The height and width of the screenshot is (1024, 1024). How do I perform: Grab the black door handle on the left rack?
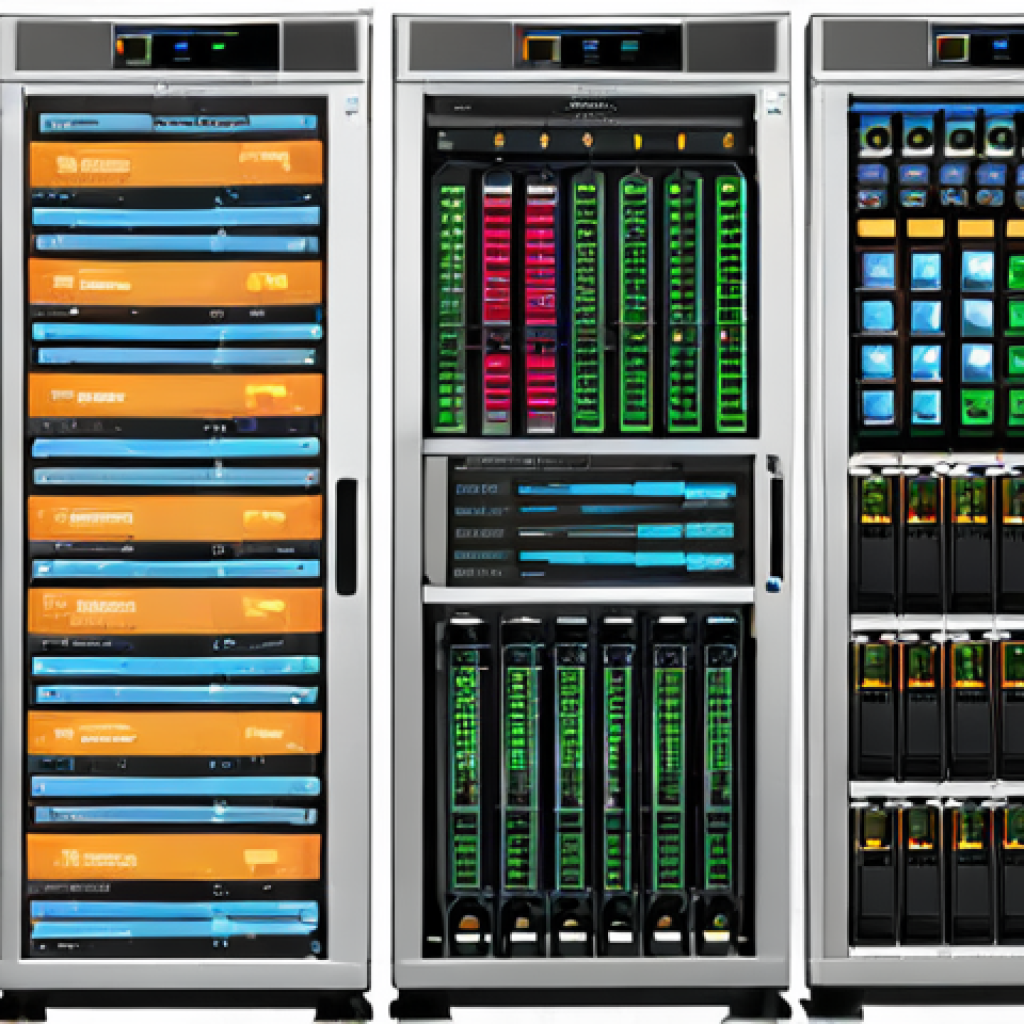pyautogui.click(x=347, y=537)
